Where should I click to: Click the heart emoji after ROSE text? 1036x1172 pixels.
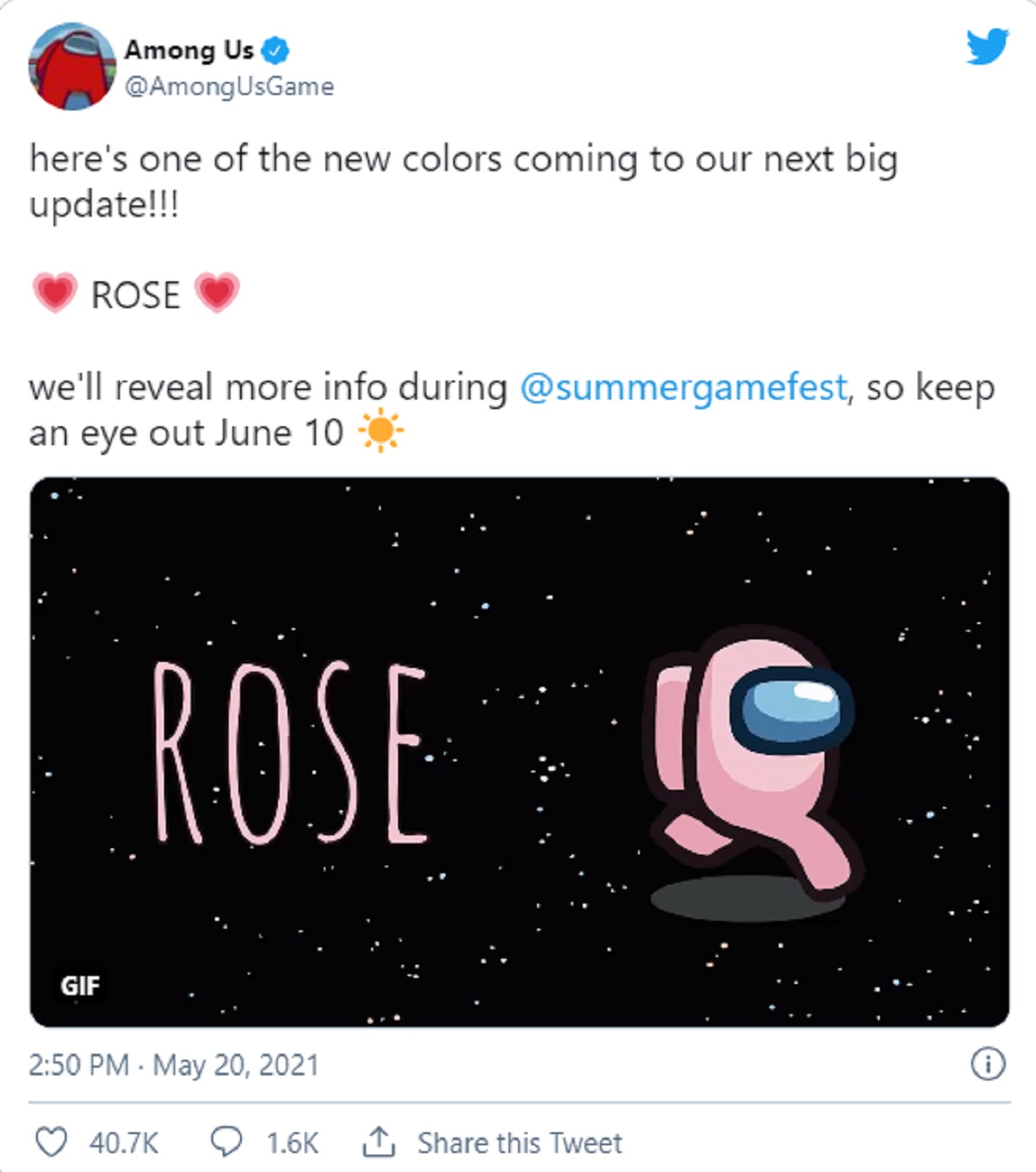point(217,293)
